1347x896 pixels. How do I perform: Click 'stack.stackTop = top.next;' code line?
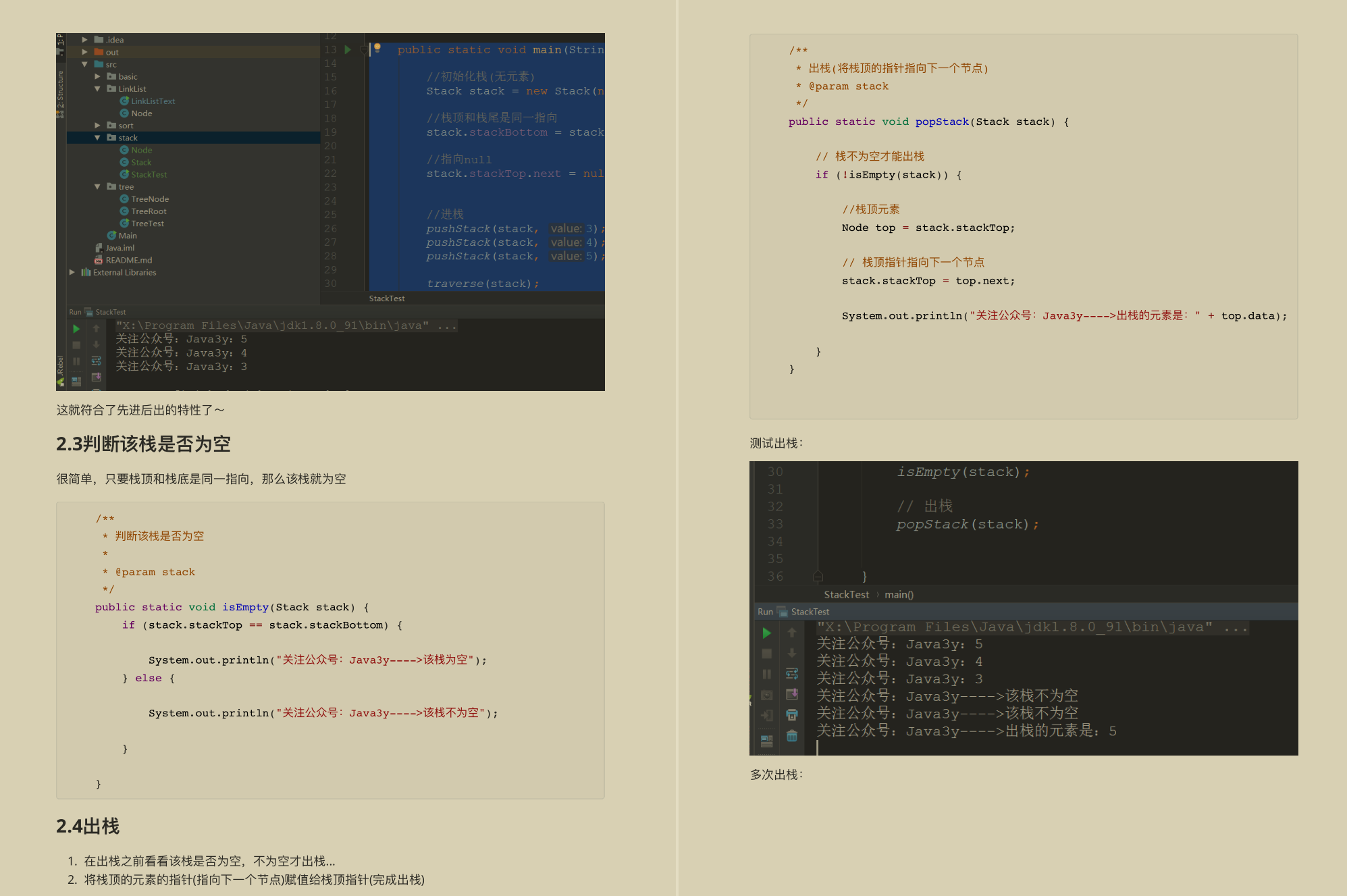point(928,281)
